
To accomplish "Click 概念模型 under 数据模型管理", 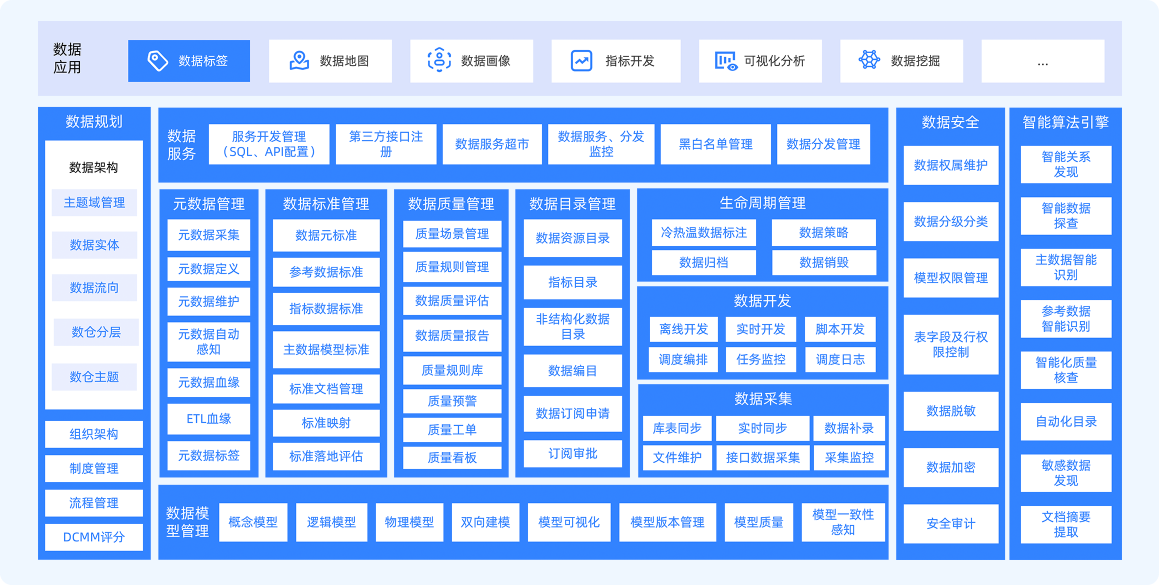I will click(x=255, y=521).
